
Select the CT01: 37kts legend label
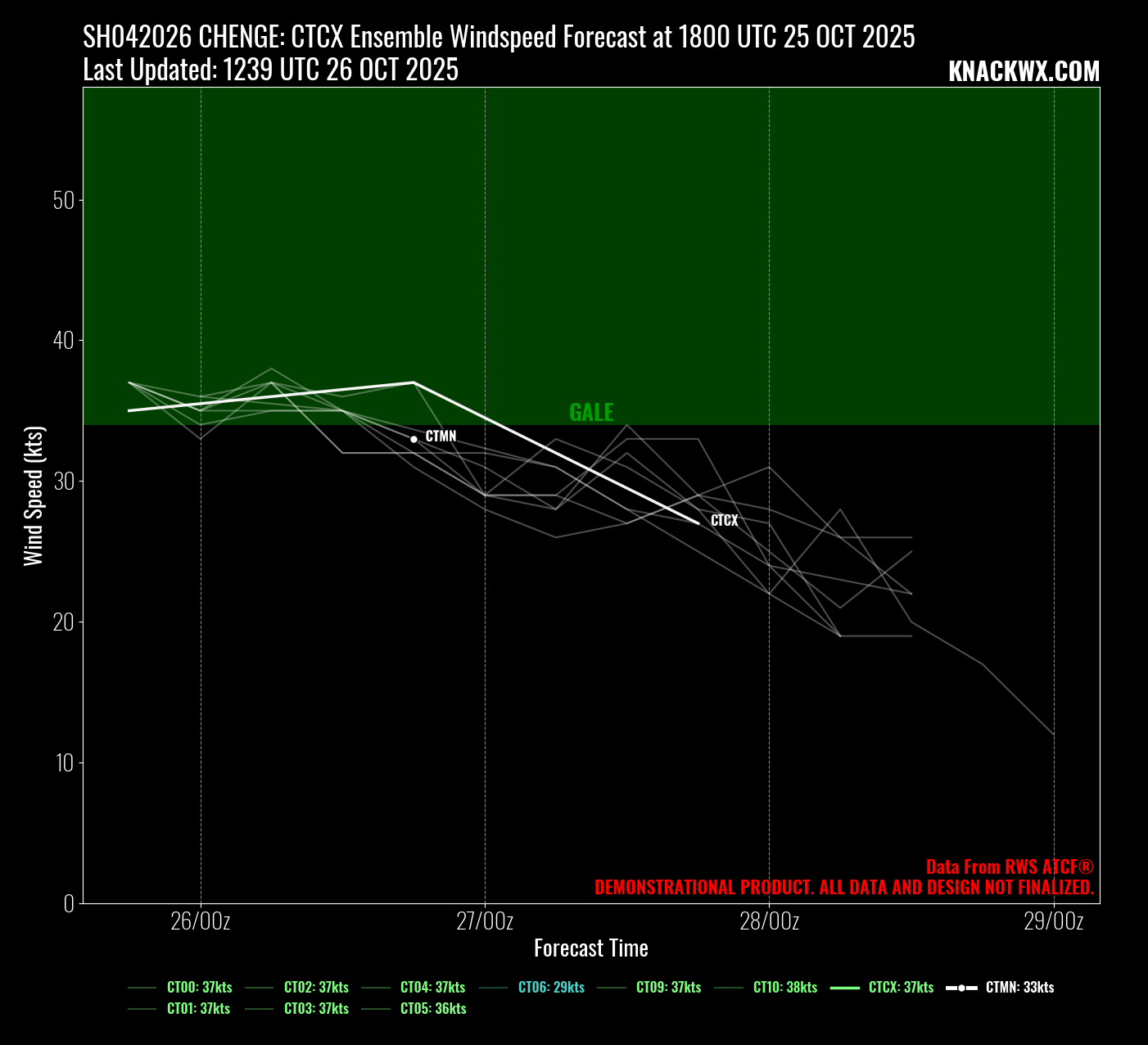click(x=198, y=1009)
